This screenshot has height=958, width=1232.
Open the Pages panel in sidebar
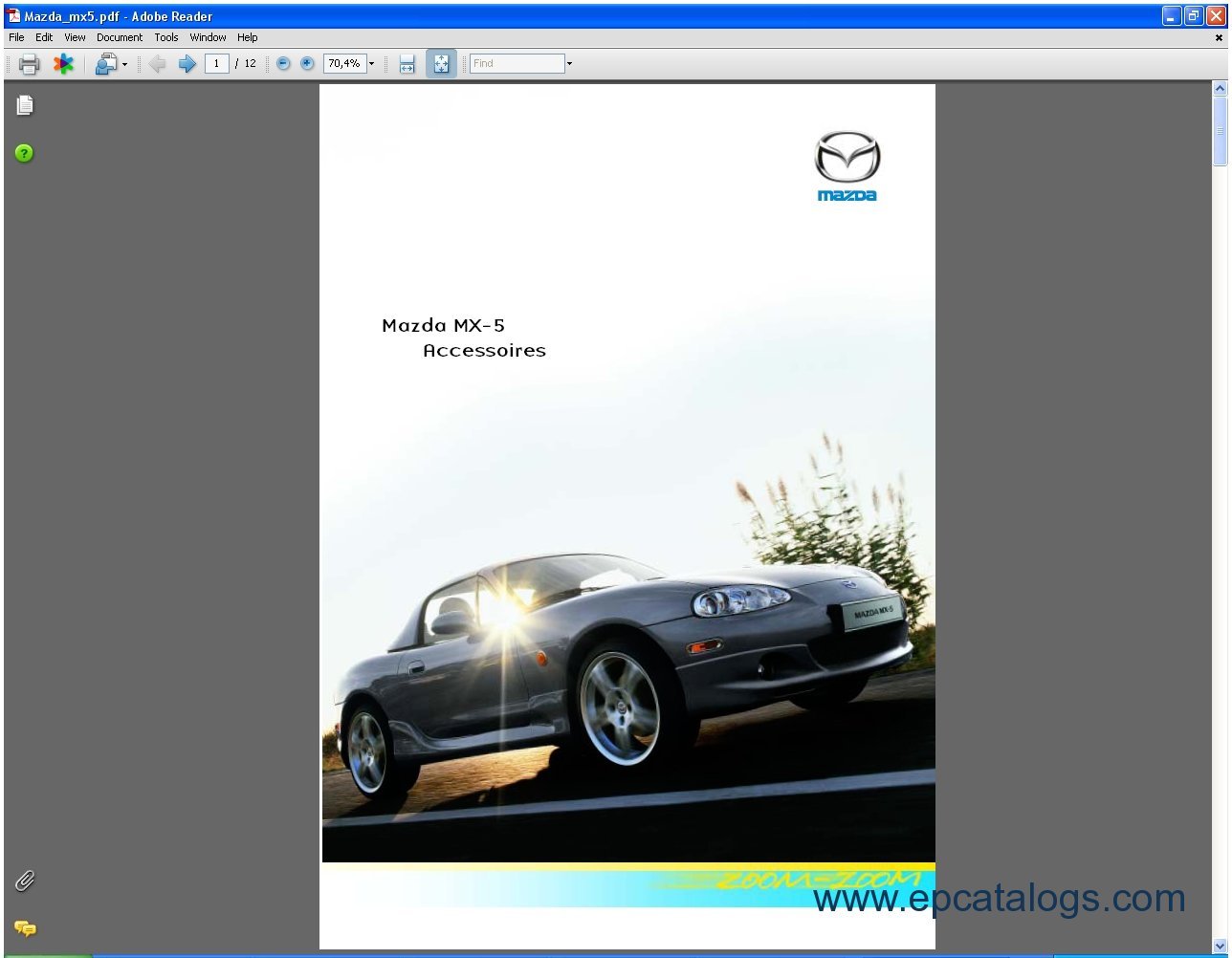point(25,105)
